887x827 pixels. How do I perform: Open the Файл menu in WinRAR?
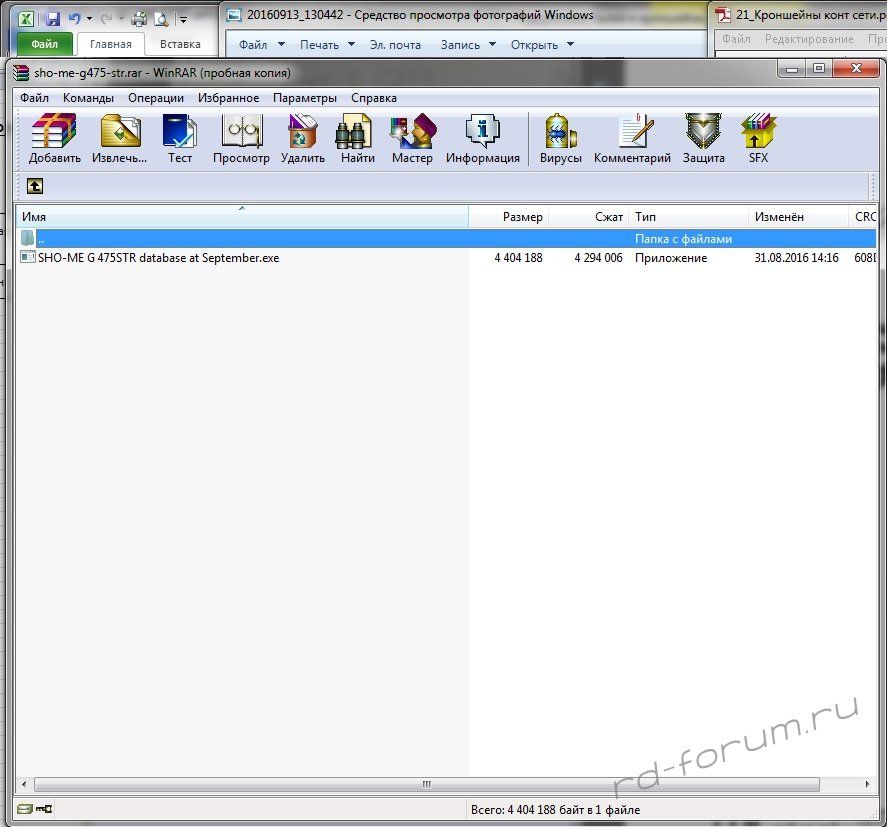pos(35,98)
